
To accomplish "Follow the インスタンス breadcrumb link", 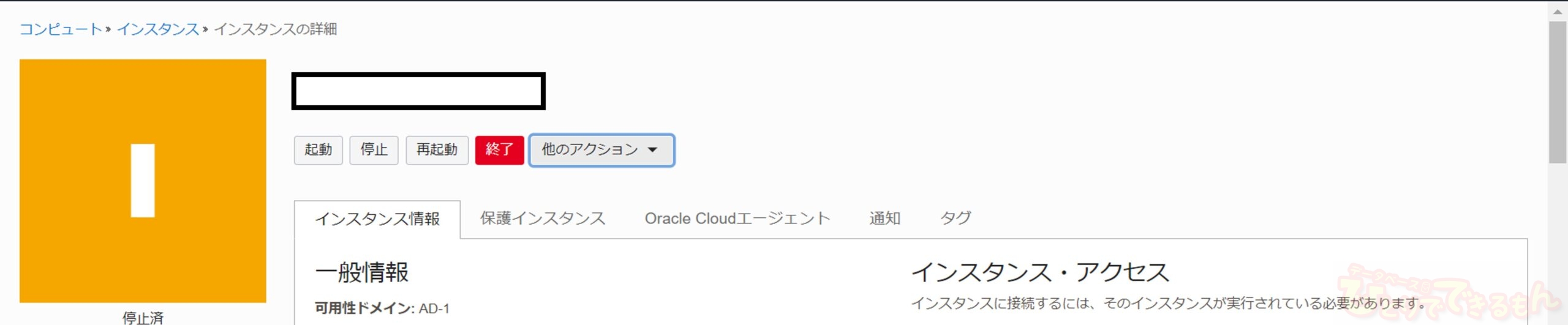I will pos(157,29).
